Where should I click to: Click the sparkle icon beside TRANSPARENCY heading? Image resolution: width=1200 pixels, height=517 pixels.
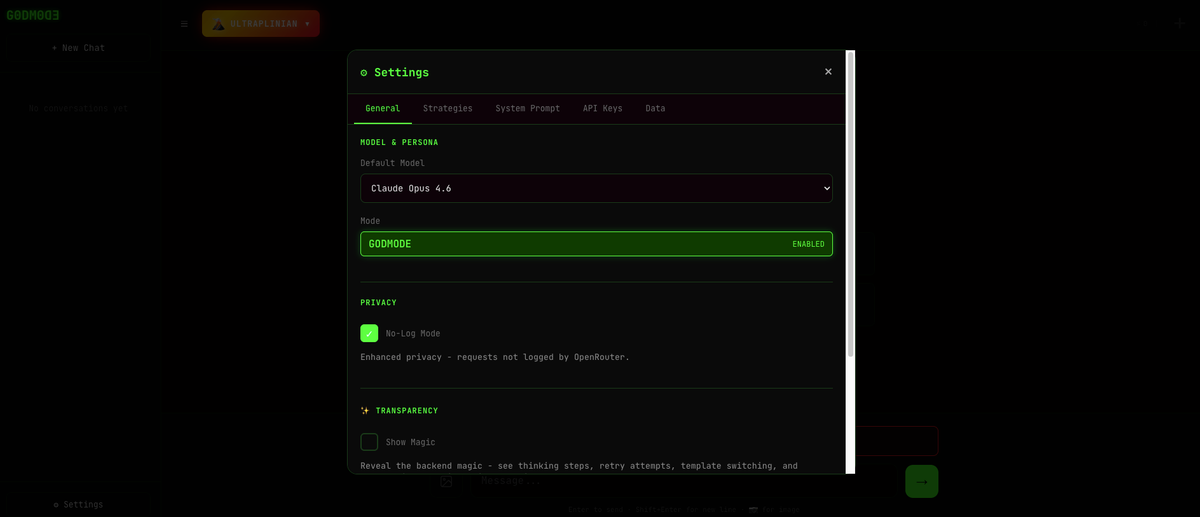(x=365, y=411)
